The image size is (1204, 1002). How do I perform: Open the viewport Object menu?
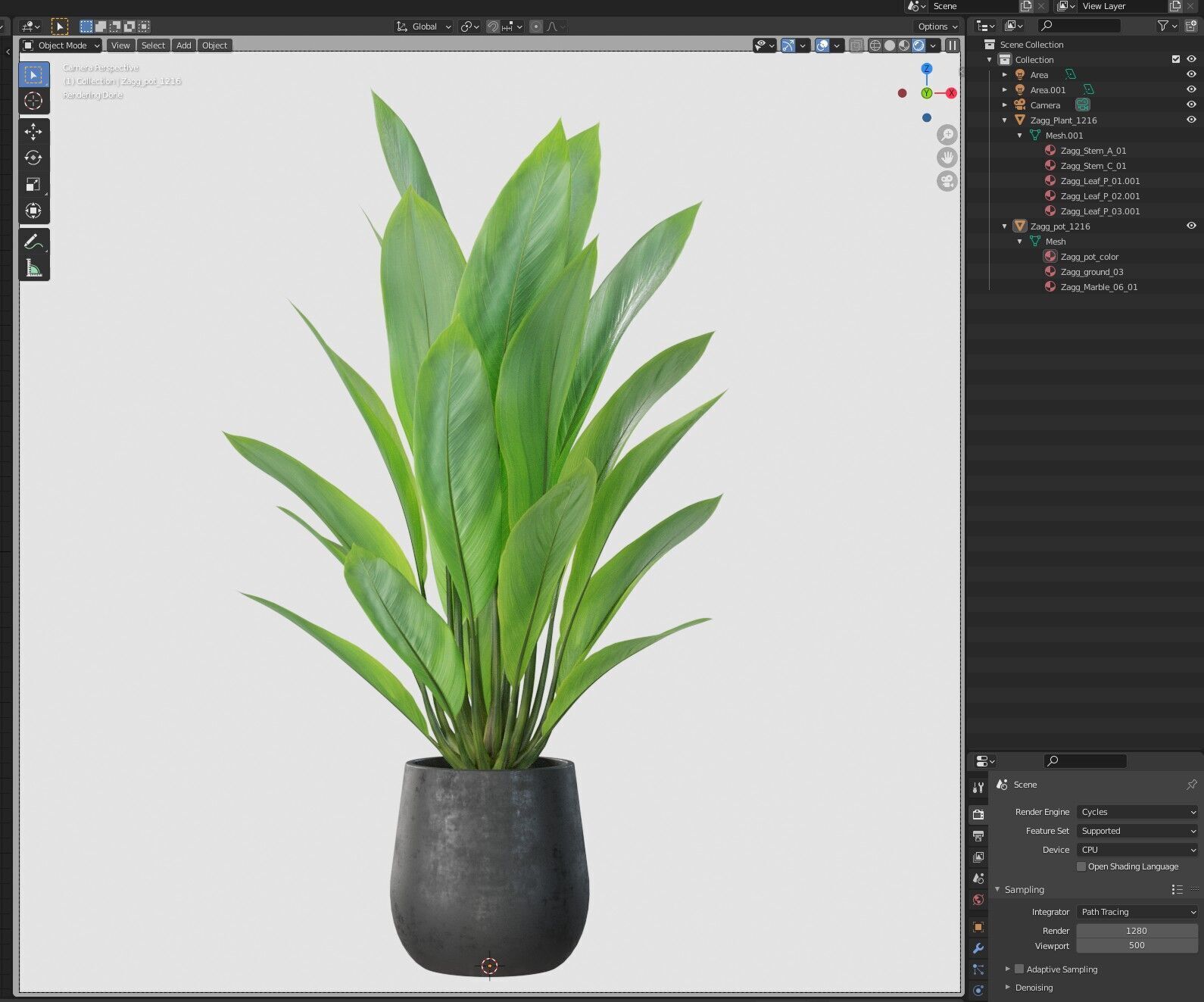click(215, 45)
